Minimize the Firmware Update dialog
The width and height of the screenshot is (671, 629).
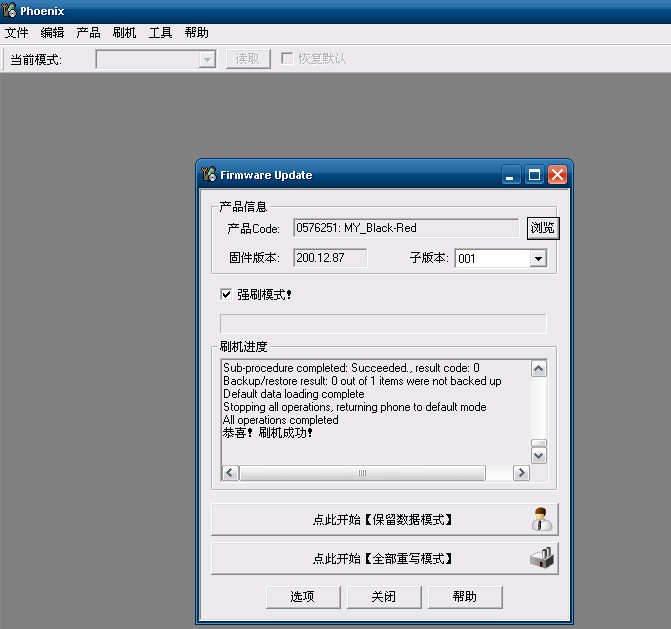pyautogui.click(x=511, y=175)
